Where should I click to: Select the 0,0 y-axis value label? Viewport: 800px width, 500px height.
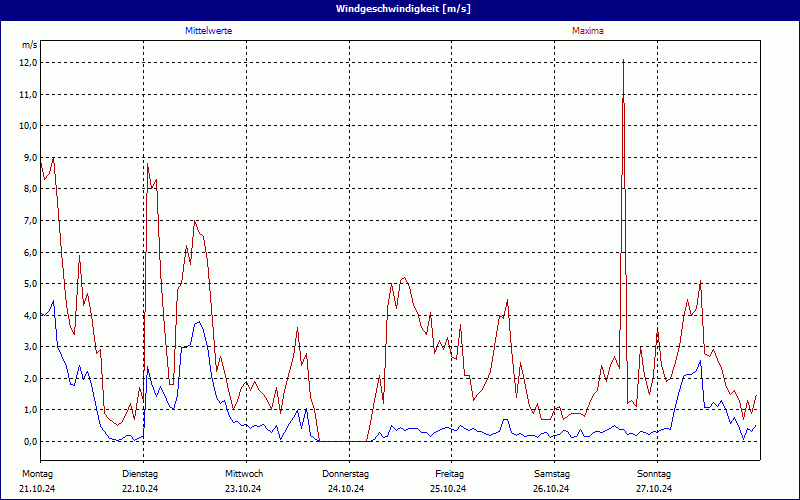[x=29, y=441]
